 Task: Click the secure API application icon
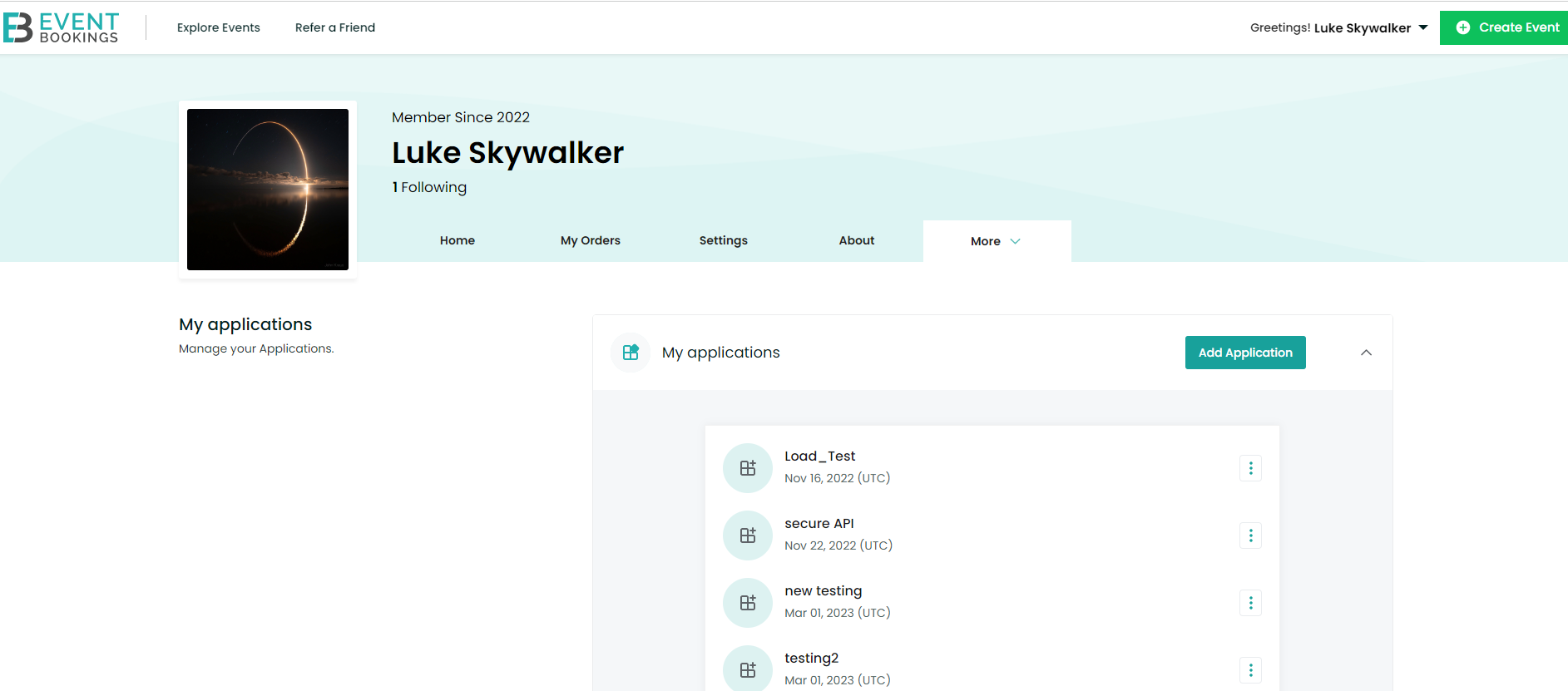(748, 536)
